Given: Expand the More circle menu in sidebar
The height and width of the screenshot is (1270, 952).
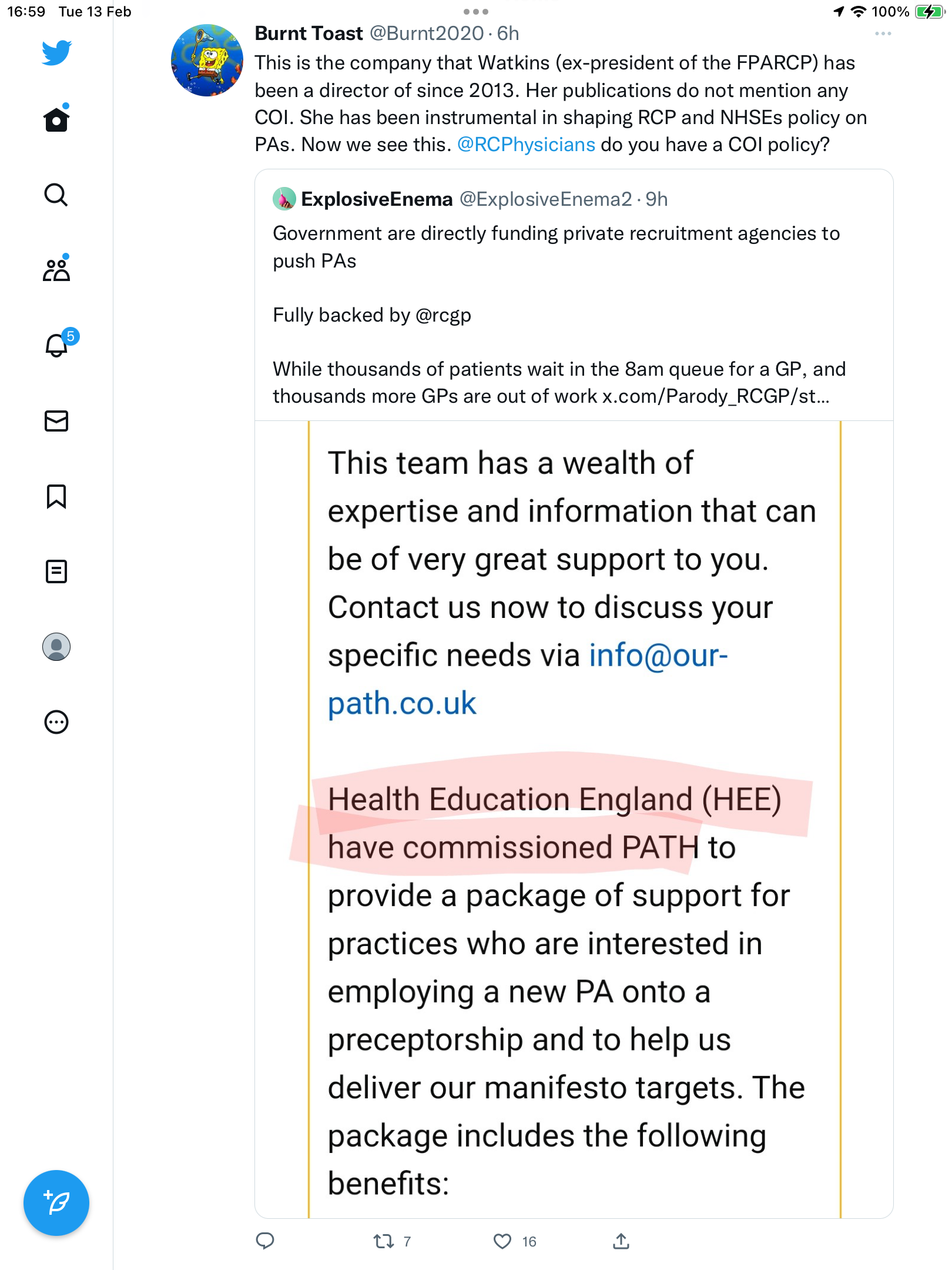Looking at the screenshot, I should (56, 722).
